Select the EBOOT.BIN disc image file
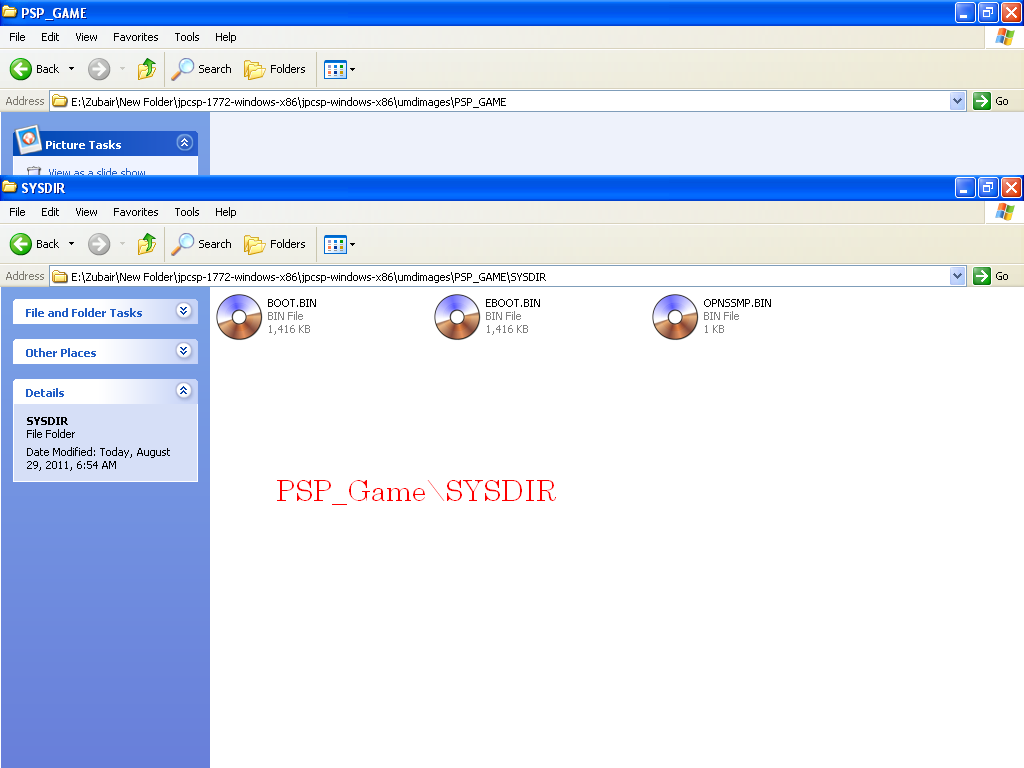 (x=457, y=317)
